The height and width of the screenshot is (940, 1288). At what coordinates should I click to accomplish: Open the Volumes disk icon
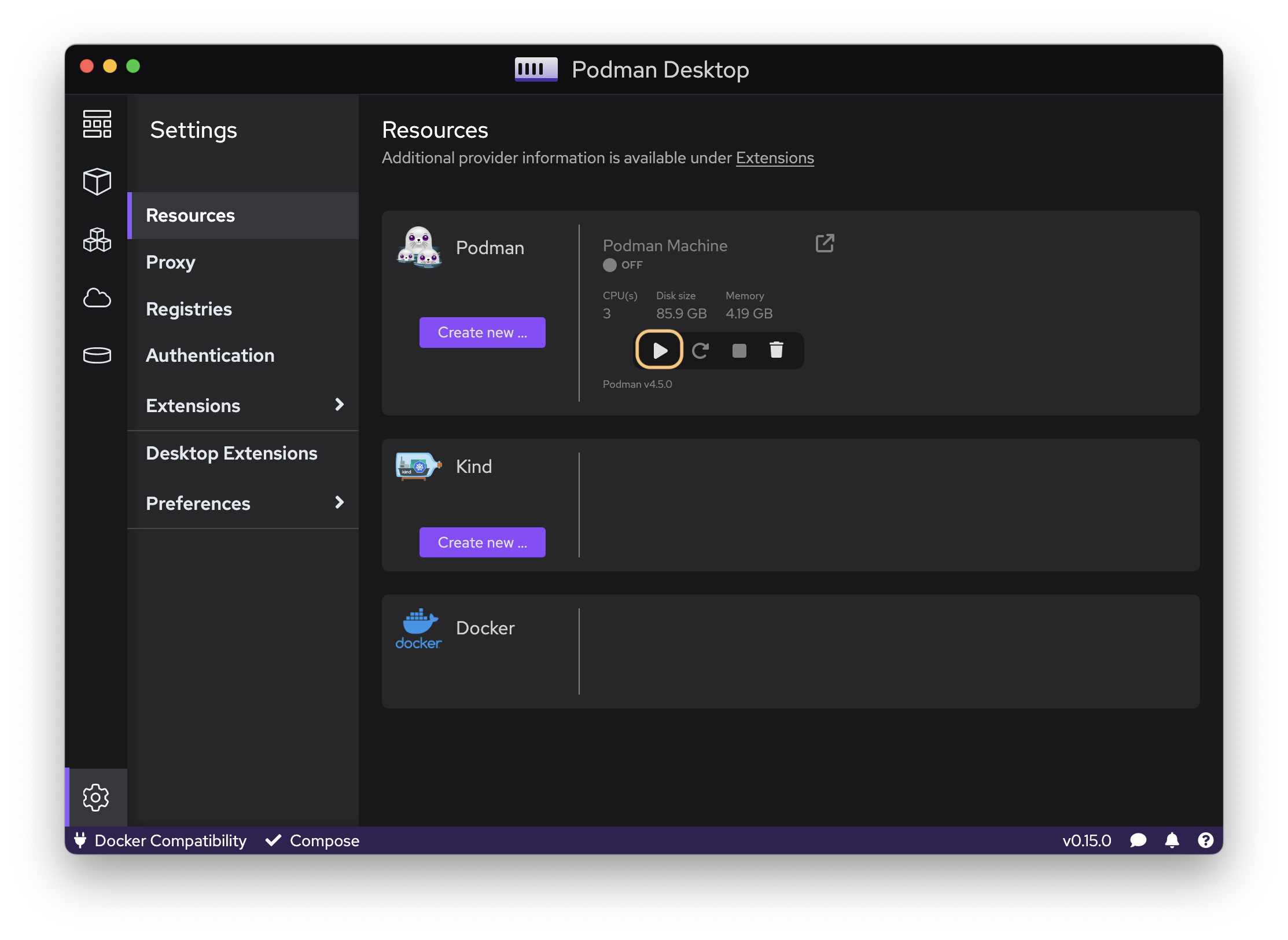(97, 355)
